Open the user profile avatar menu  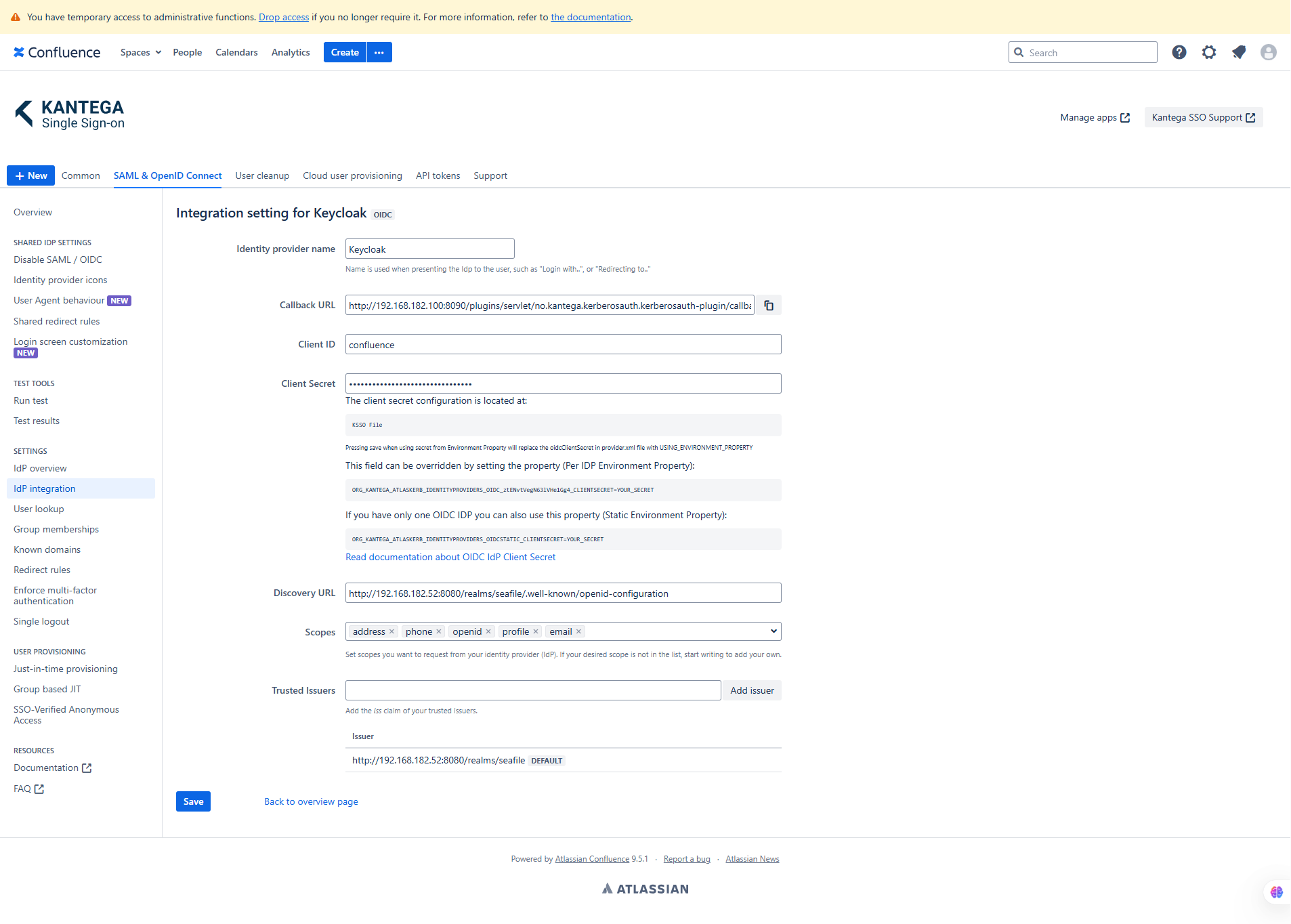[1269, 52]
